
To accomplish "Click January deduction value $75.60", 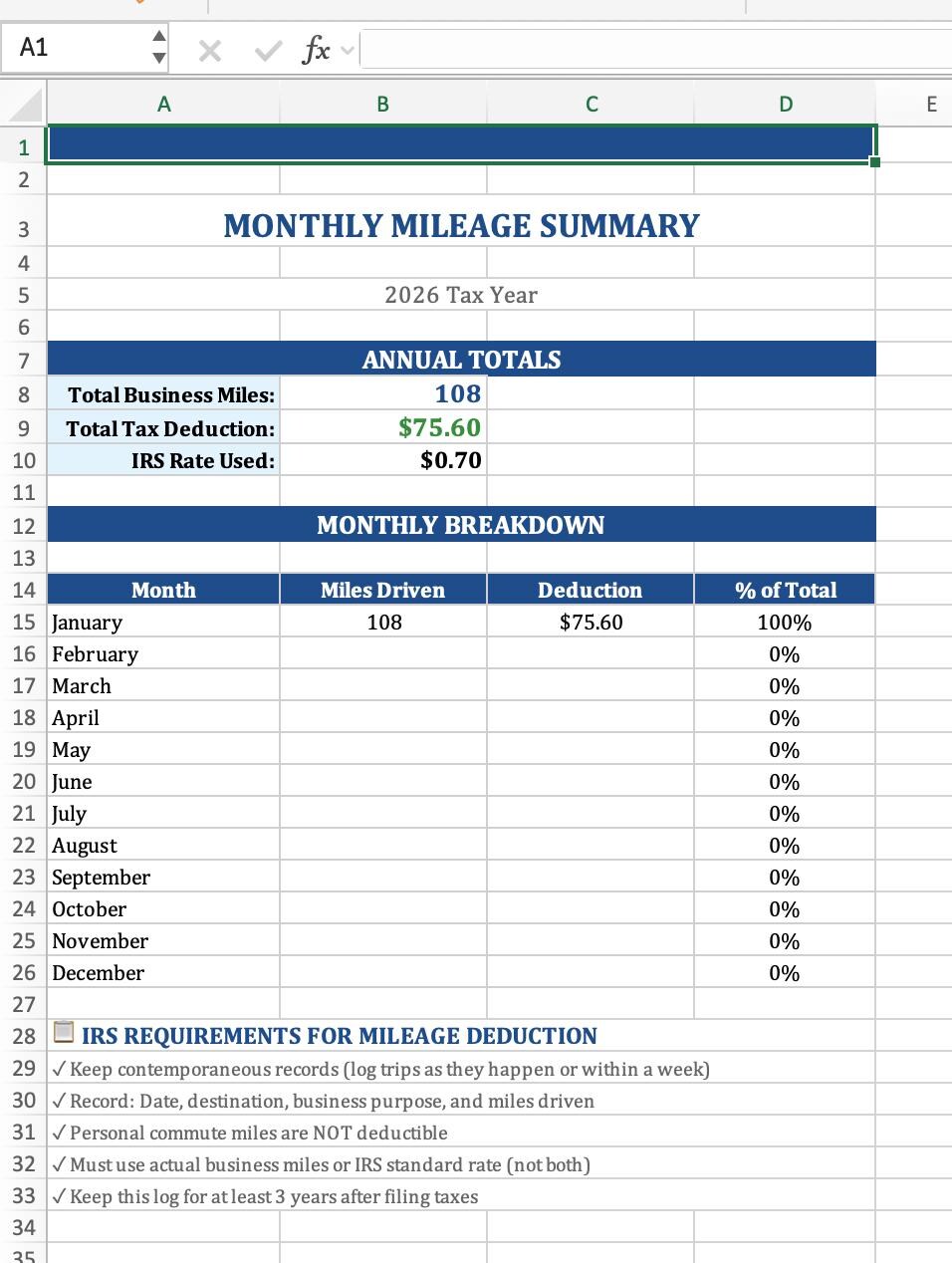I will [x=592, y=623].
